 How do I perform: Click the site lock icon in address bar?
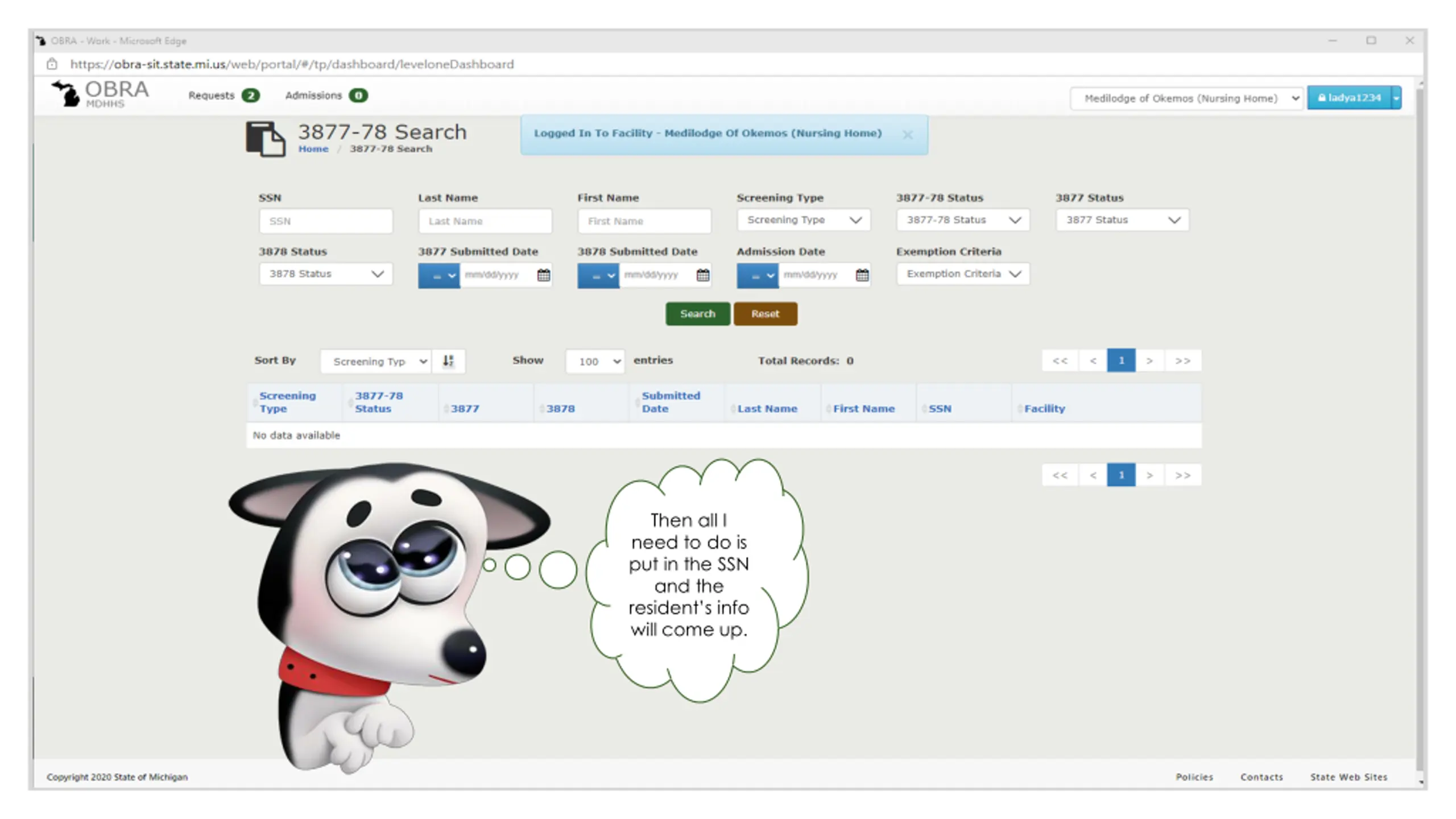coord(52,64)
